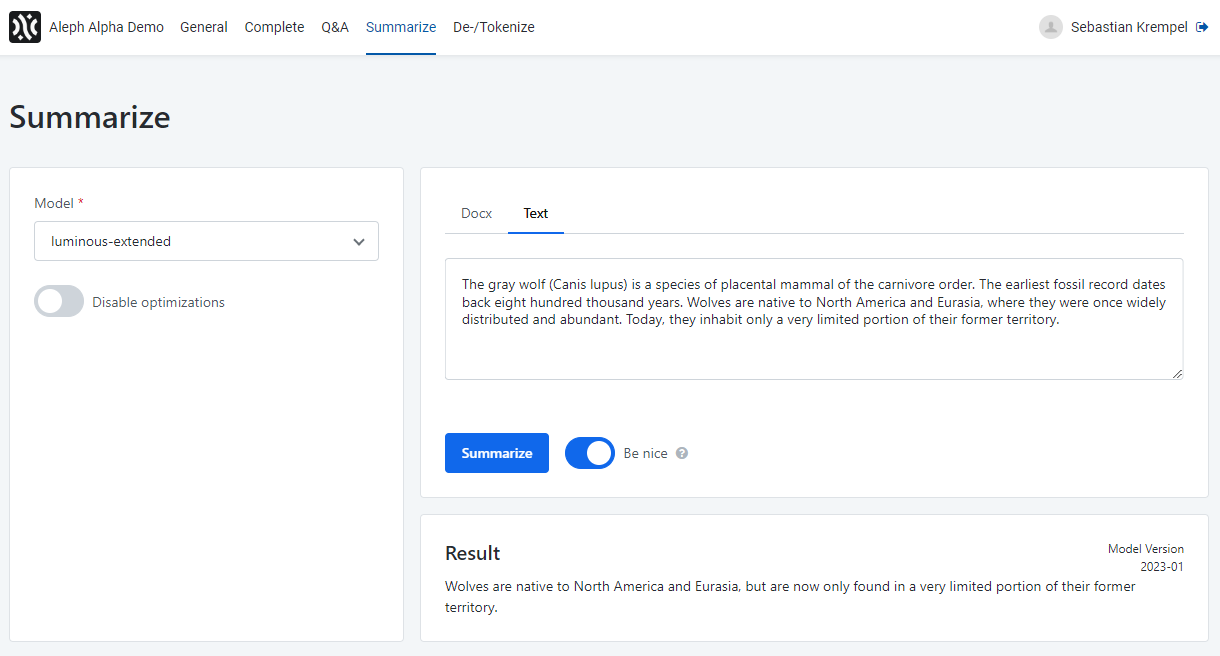
Task: Click the Sebastian Krempel username
Action: [1129, 27]
